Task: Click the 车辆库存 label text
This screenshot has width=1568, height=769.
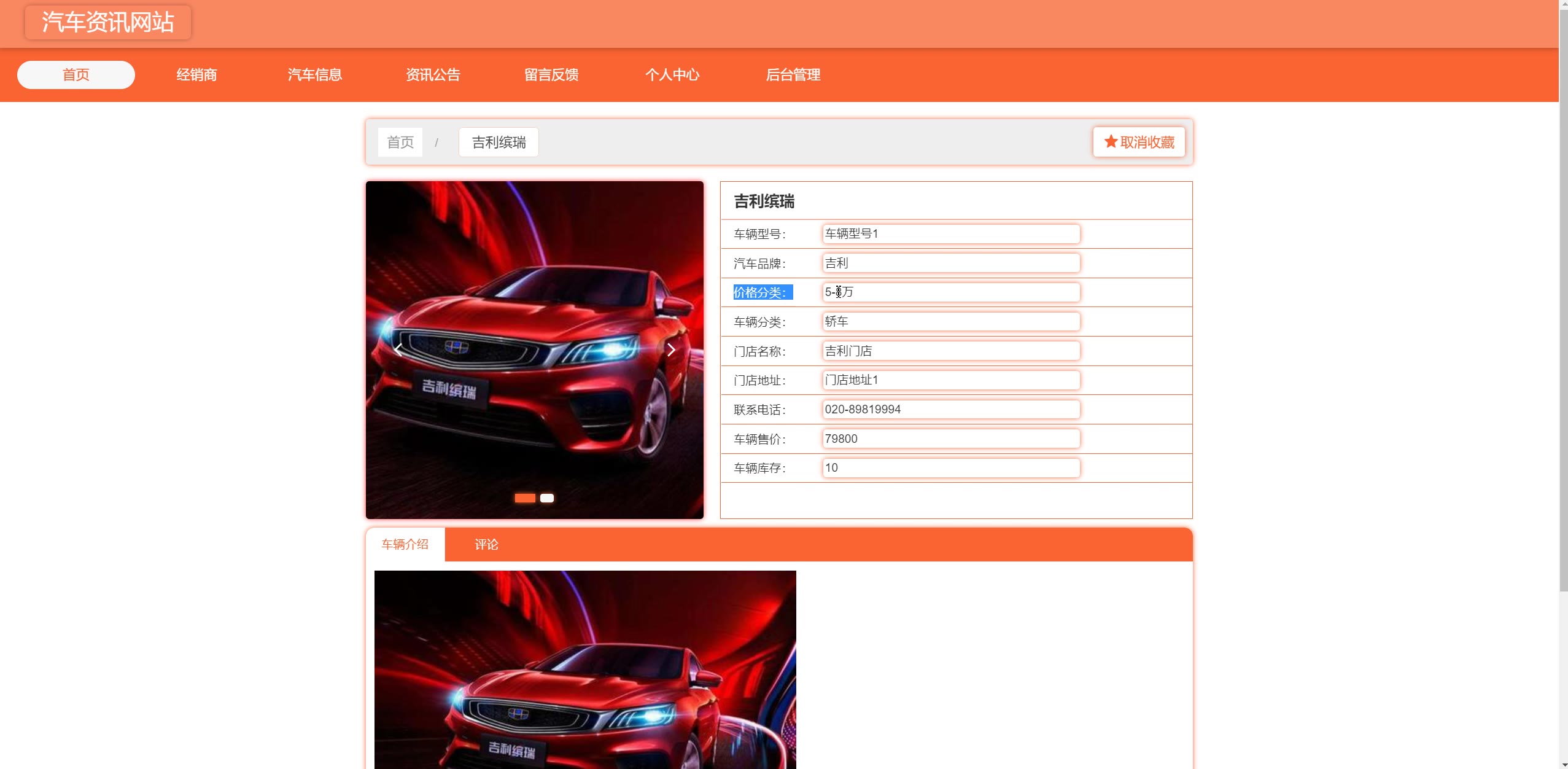Action: [760, 468]
